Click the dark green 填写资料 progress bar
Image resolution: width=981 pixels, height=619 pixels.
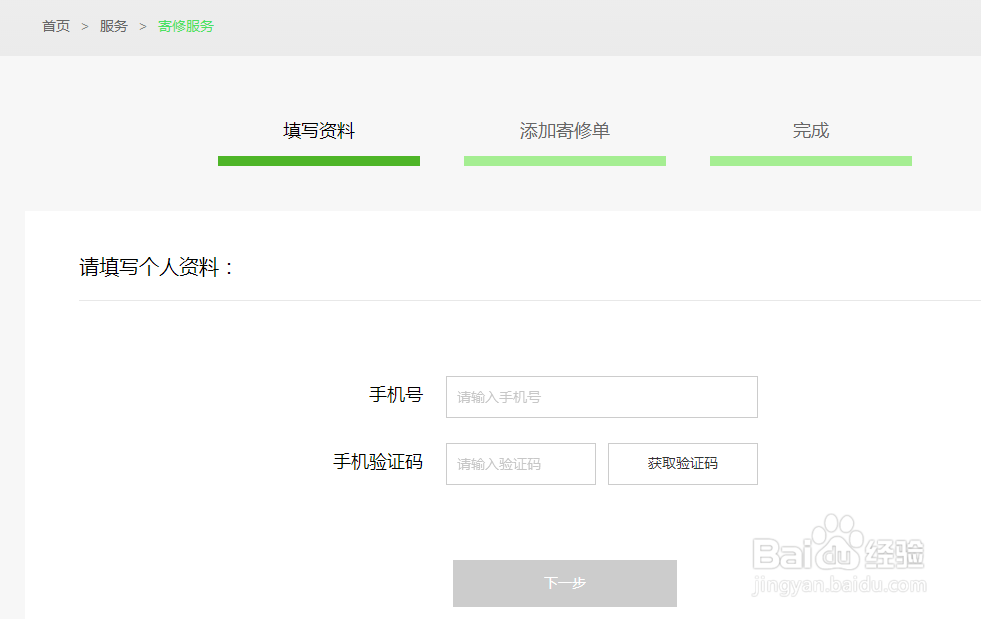coord(318,160)
